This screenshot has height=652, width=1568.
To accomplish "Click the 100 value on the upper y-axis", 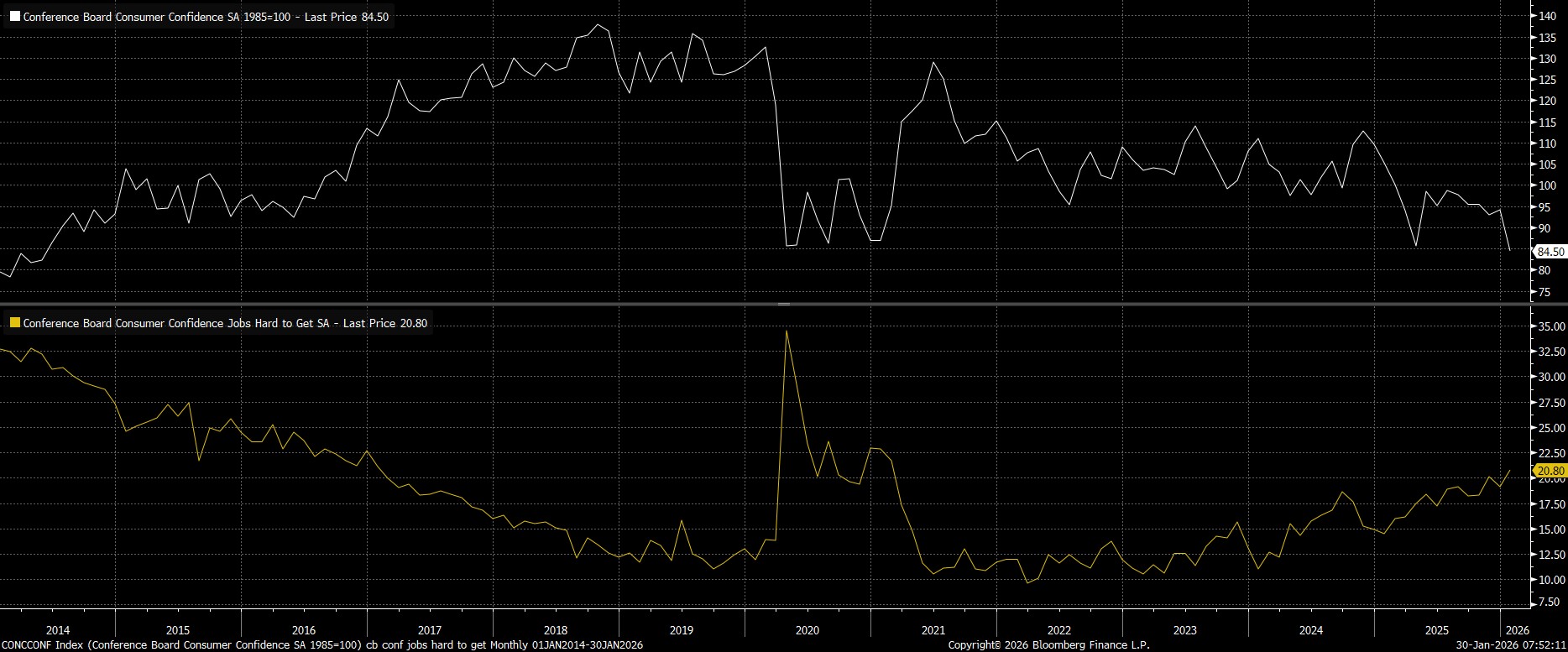I will [x=1547, y=185].
